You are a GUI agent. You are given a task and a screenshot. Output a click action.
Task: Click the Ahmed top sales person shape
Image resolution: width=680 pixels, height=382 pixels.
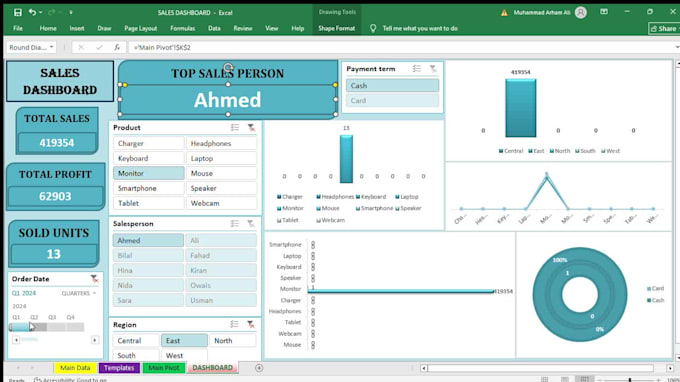click(228, 100)
